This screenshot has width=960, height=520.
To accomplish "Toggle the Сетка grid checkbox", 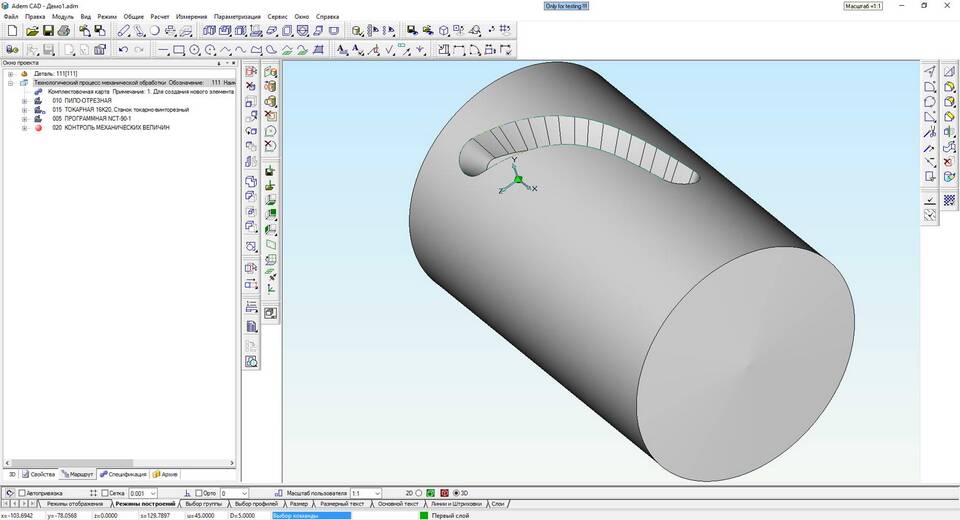I will click(105, 493).
